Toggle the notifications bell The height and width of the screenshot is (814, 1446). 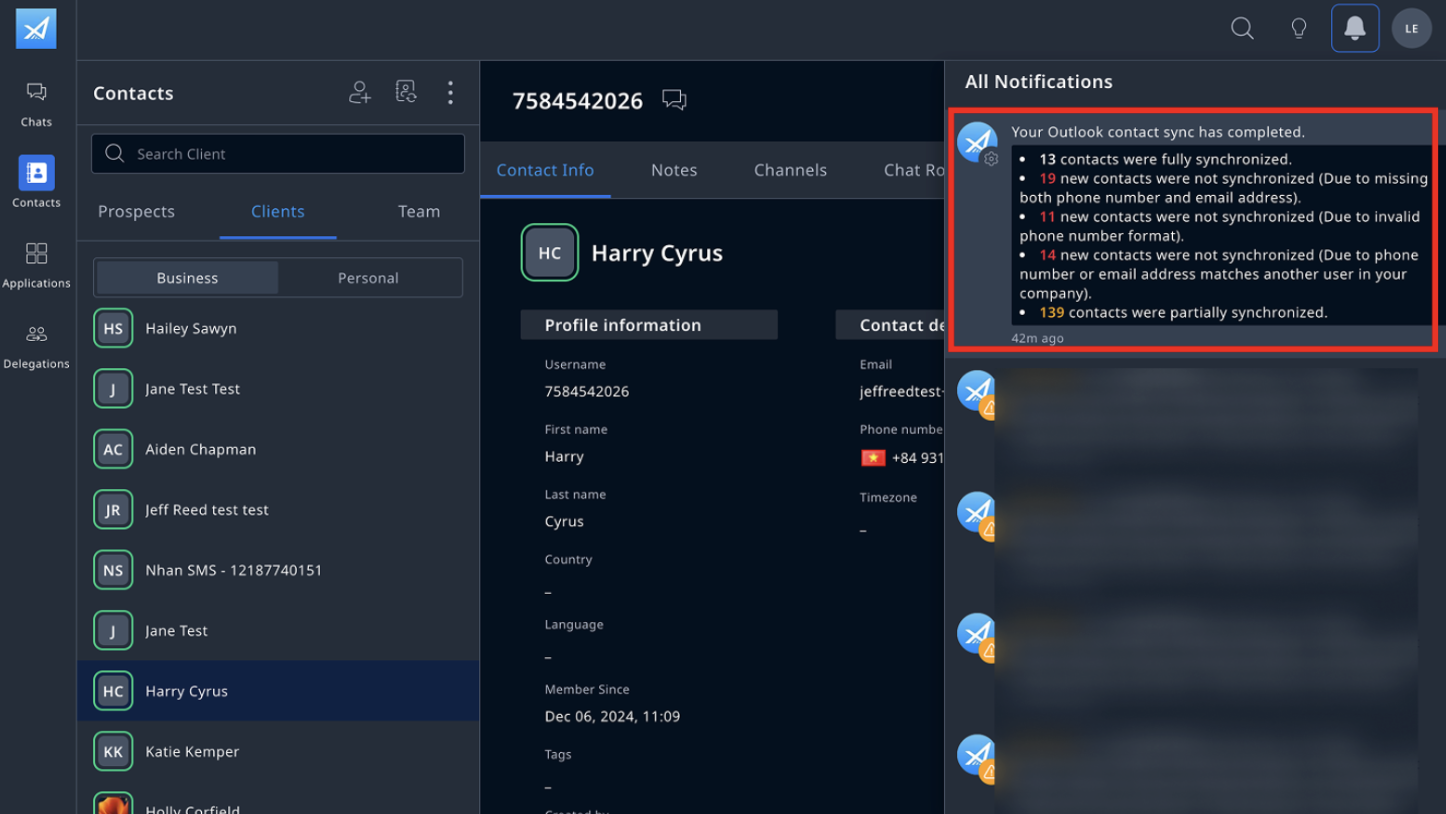coord(1355,28)
